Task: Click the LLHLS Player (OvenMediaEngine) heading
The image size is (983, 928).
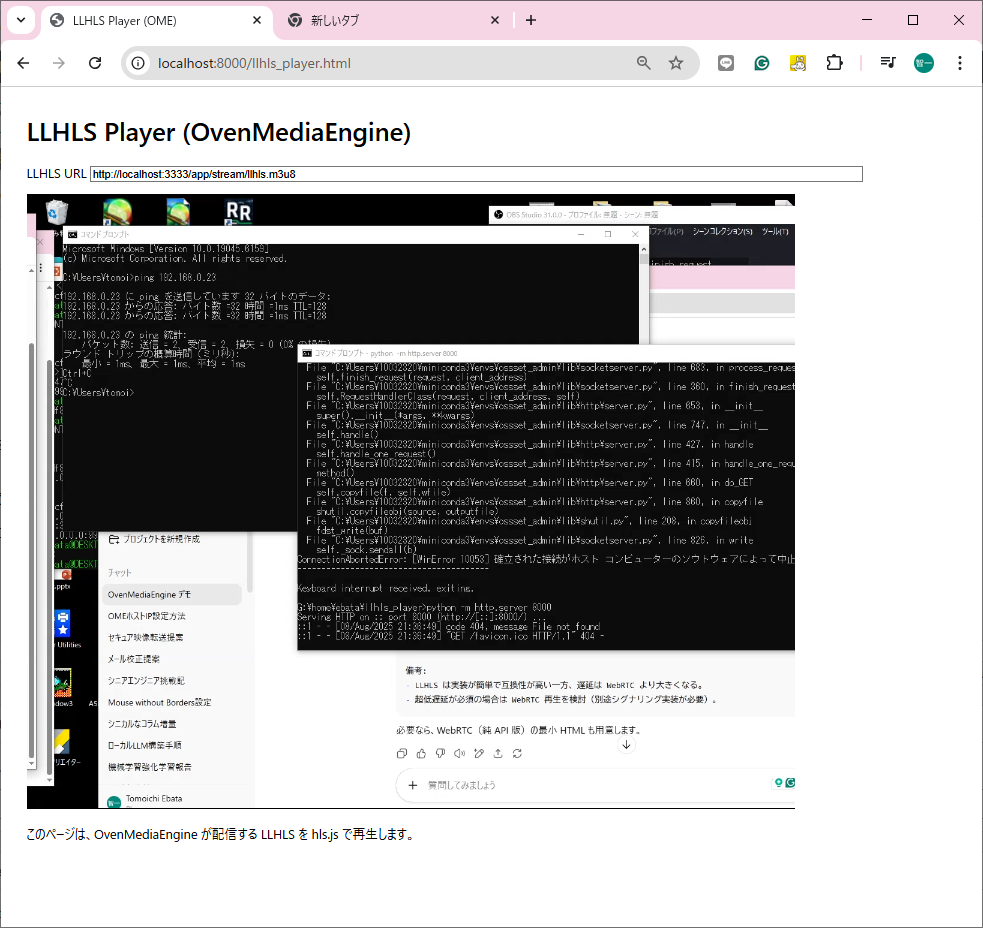Action: (219, 132)
